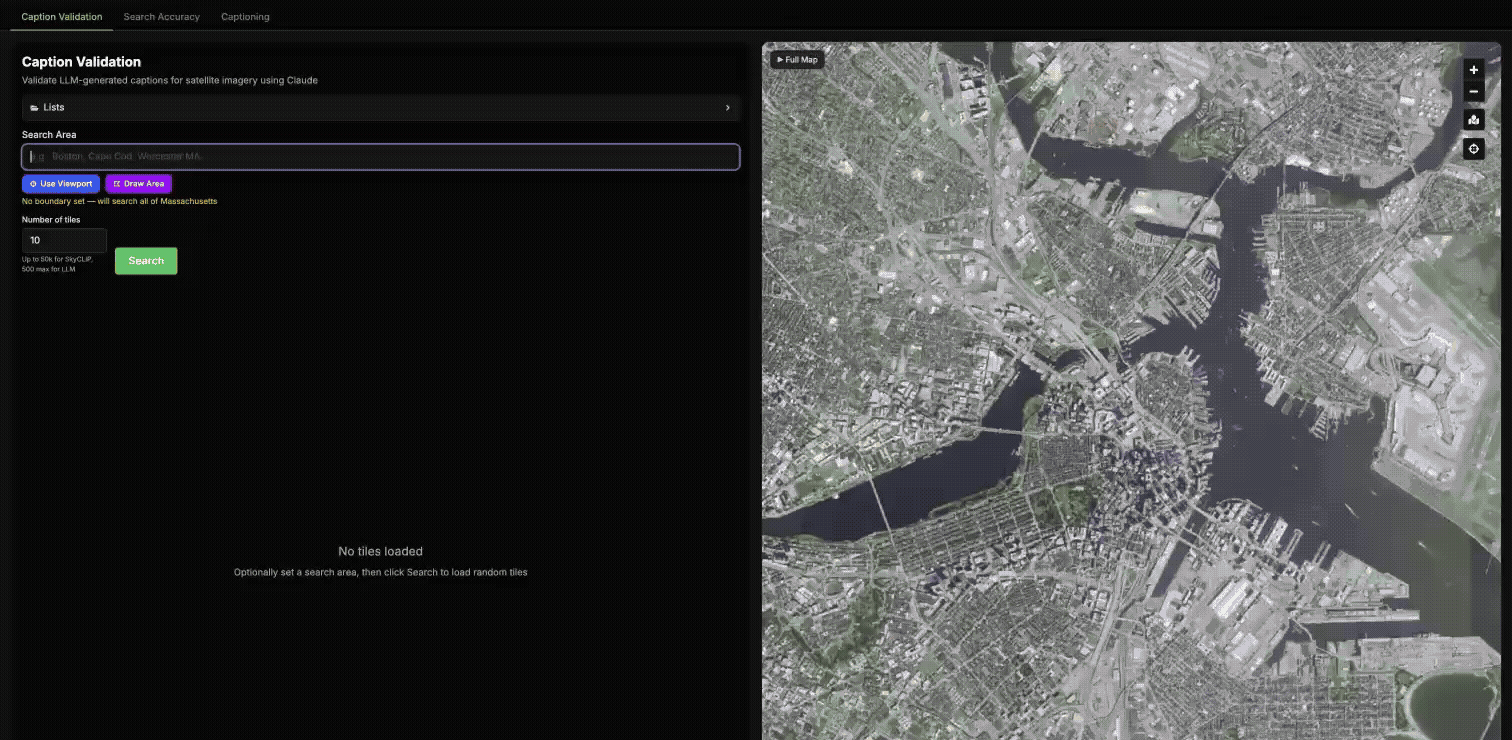Open the map layers style icon
This screenshot has height=740, width=1512.
pyautogui.click(x=1473, y=120)
